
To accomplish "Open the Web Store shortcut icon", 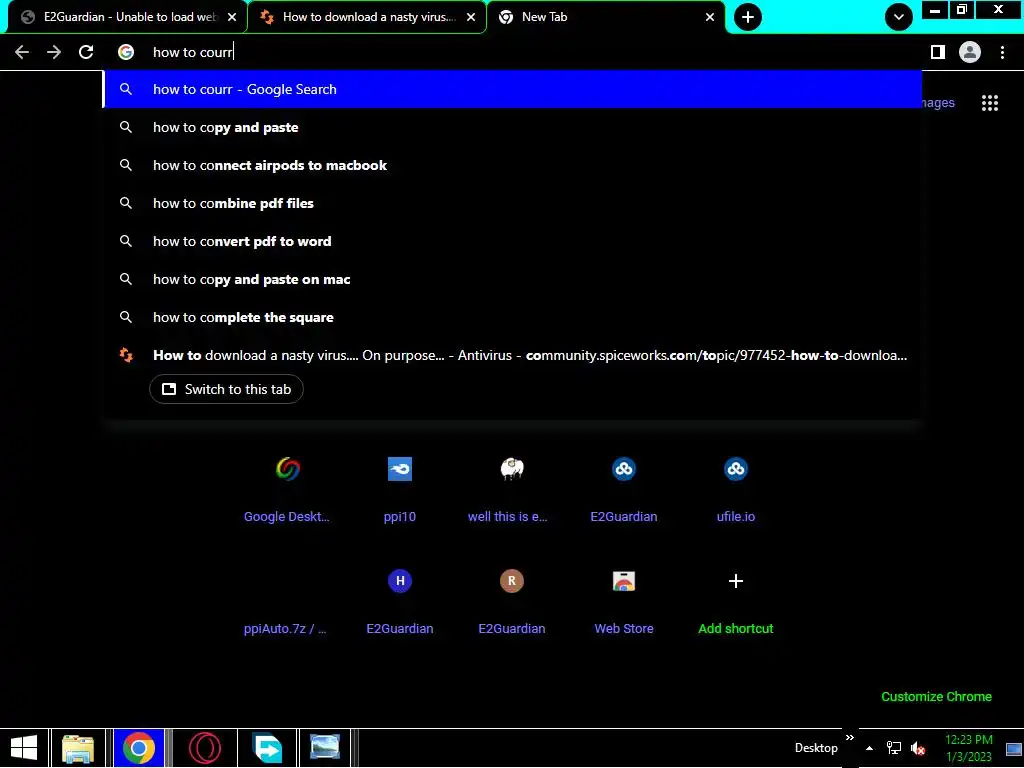I will pos(624,581).
